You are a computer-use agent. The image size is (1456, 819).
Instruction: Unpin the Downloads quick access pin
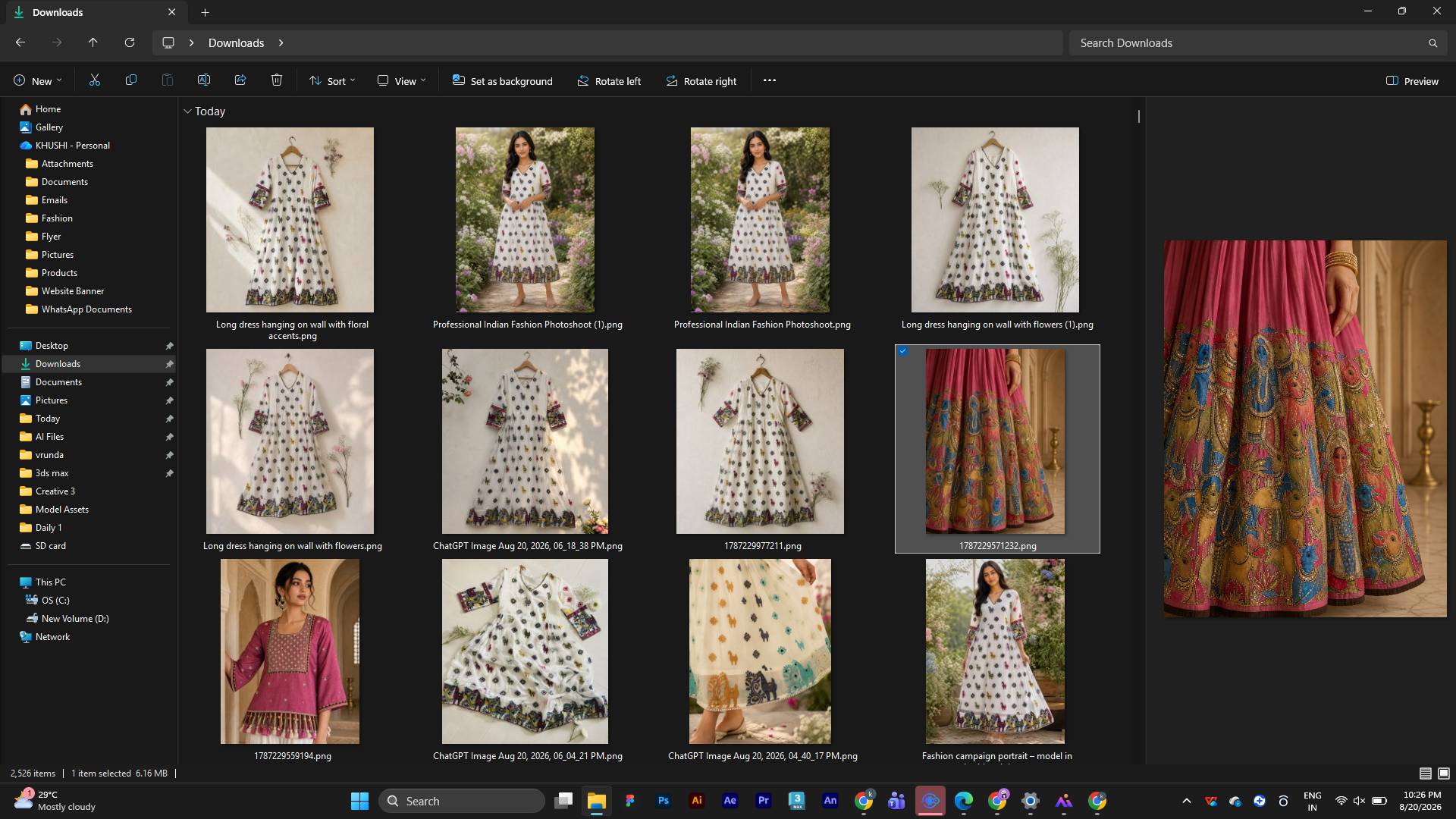pos(169,364)
